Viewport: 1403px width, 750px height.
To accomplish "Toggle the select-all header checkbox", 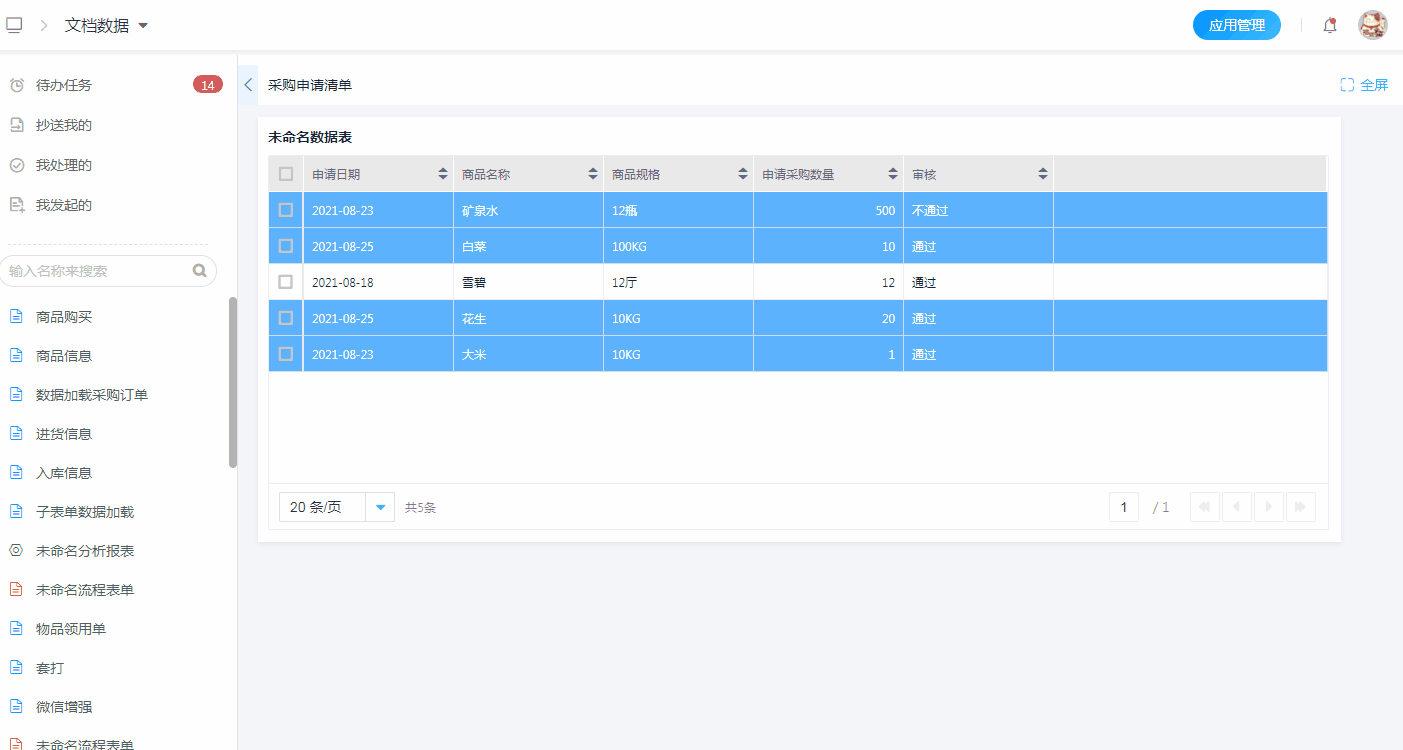I will tap(286, 174).
